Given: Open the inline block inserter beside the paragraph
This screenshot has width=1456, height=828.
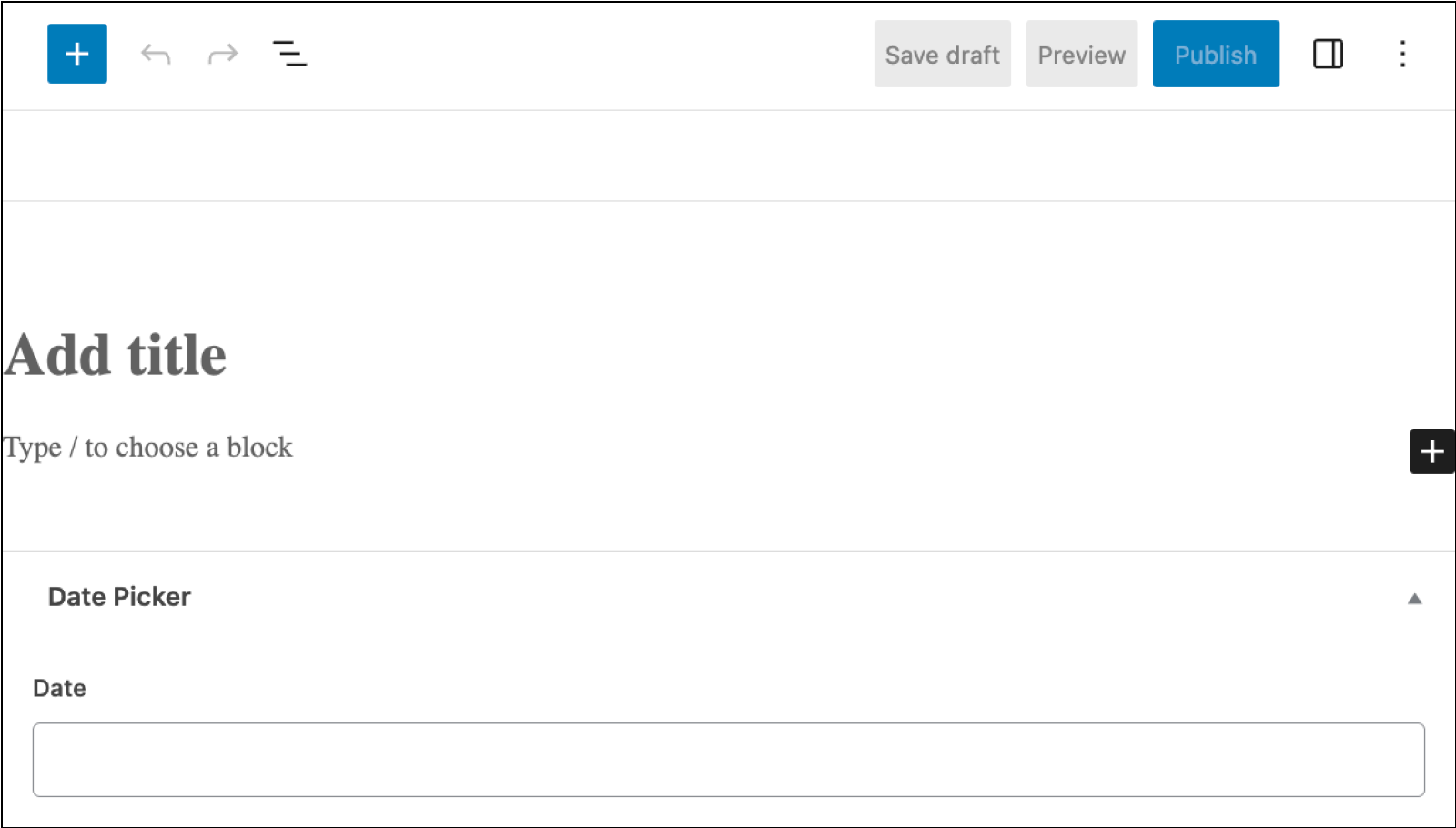Looking at the screenshot, I should (1431, 451).
